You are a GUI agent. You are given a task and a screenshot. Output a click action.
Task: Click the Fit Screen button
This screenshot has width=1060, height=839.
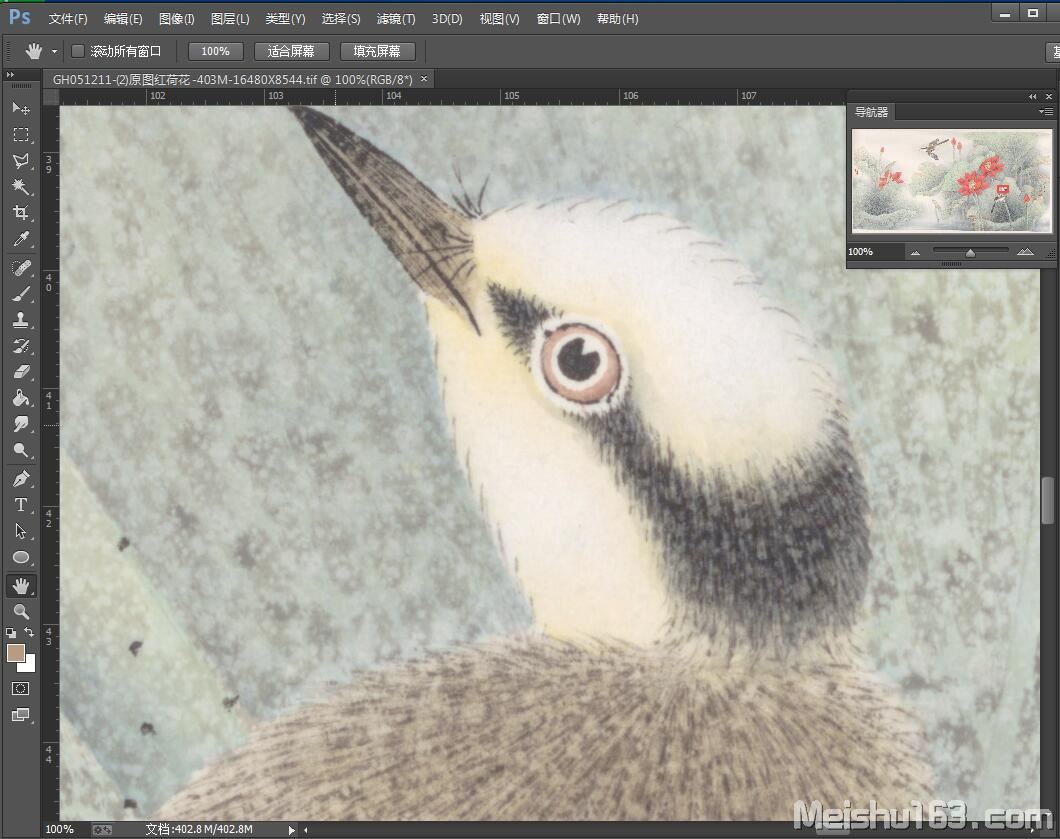pos(291,51)
